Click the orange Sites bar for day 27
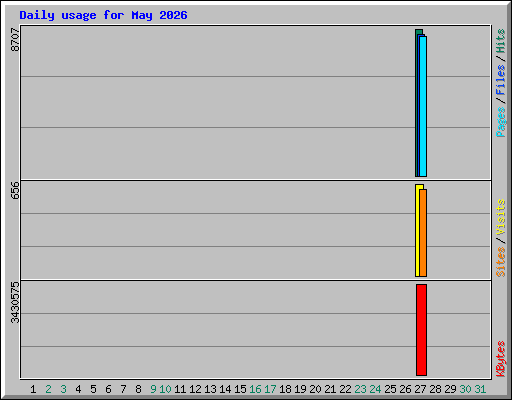The width and height of the screenshot is (512, 400). coord(423,233)
